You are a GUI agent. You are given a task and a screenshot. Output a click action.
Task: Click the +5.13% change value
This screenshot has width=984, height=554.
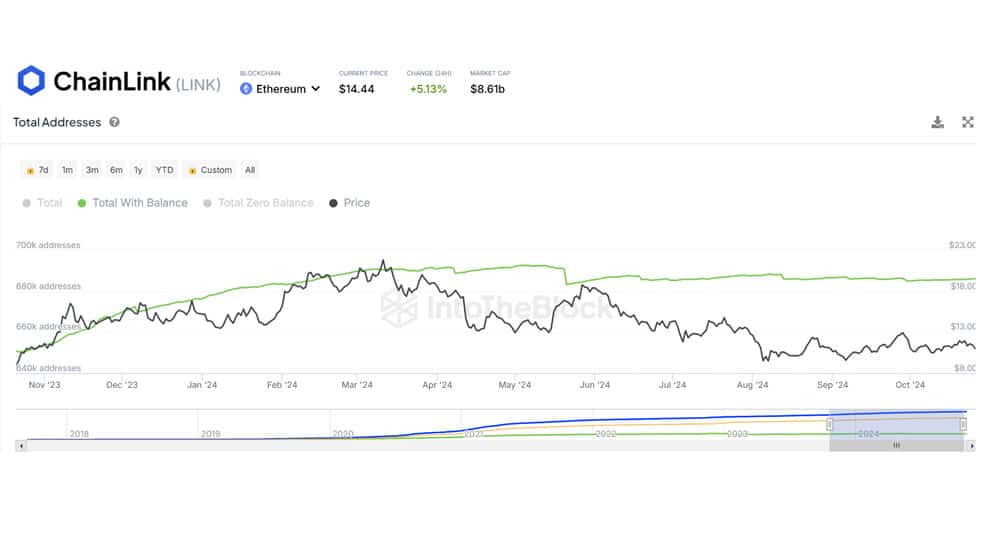(428, 89)
